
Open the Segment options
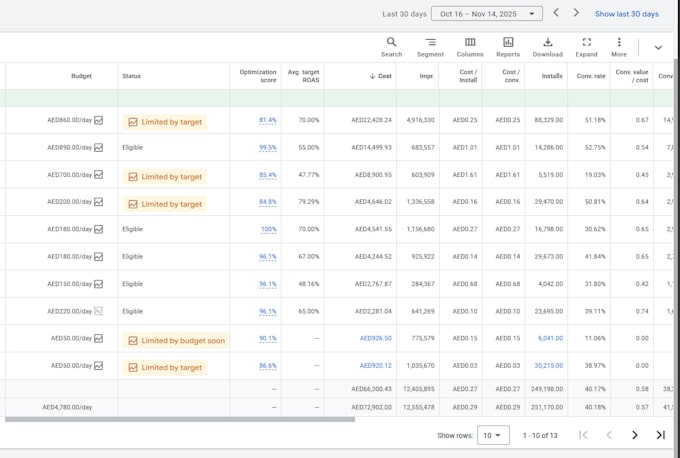coord(430,47)
